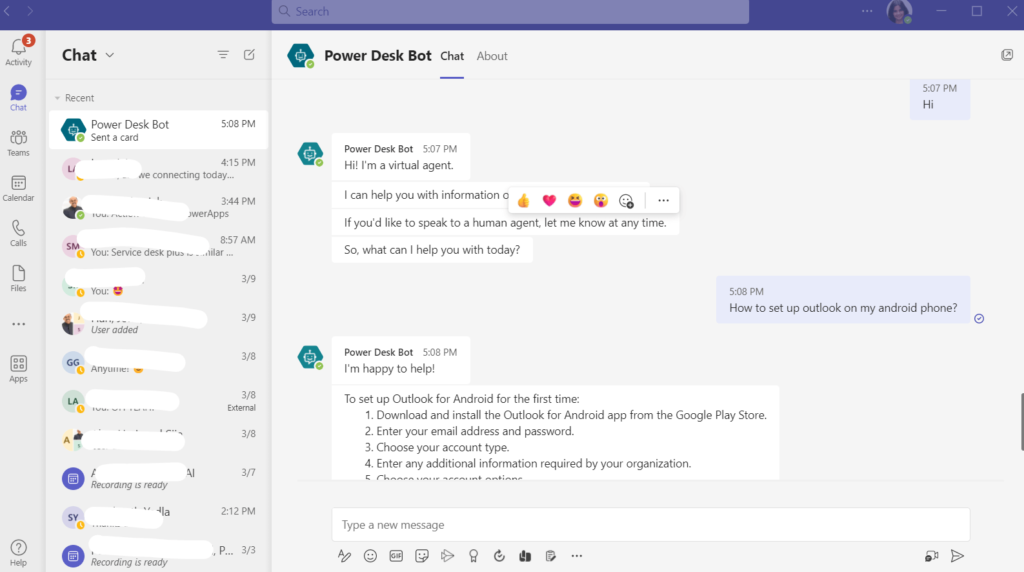Go forward using title bar arrow
The height and width of the screenshot is (572, 1024).
tap(30, 11)
